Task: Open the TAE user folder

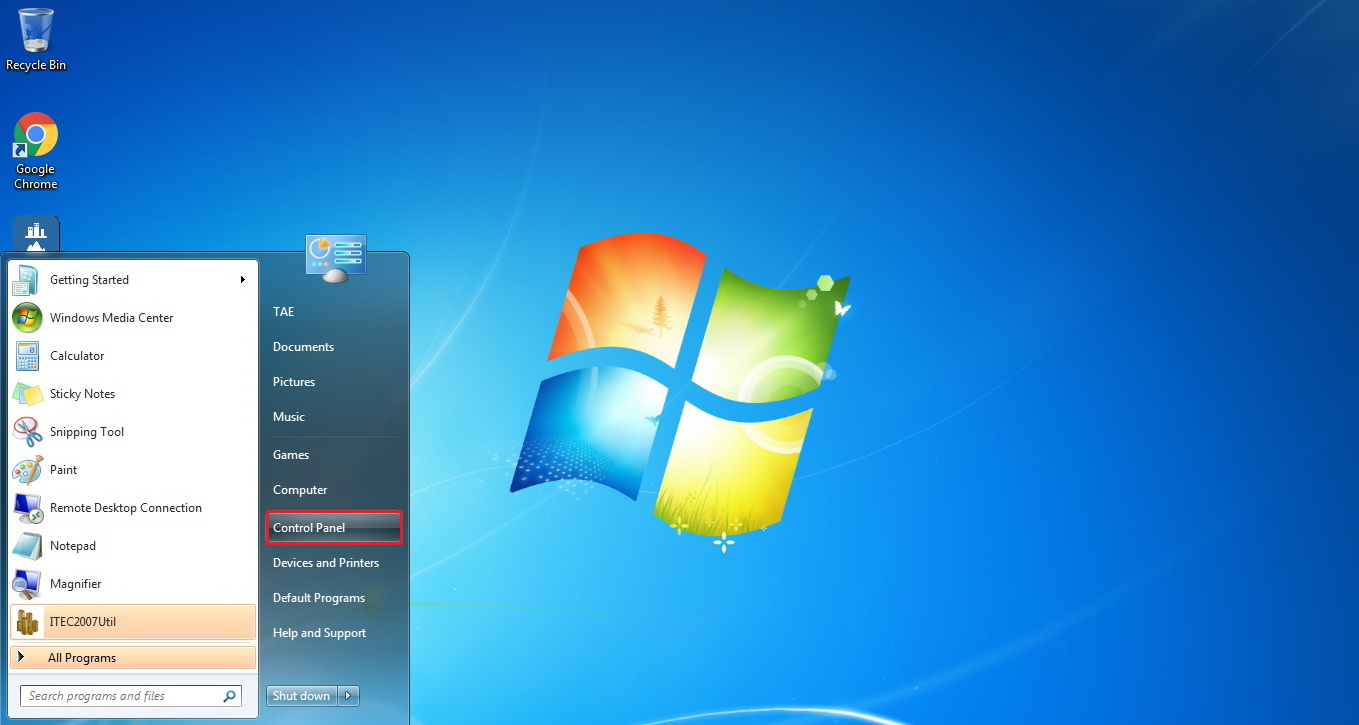Action: [284, 312]
